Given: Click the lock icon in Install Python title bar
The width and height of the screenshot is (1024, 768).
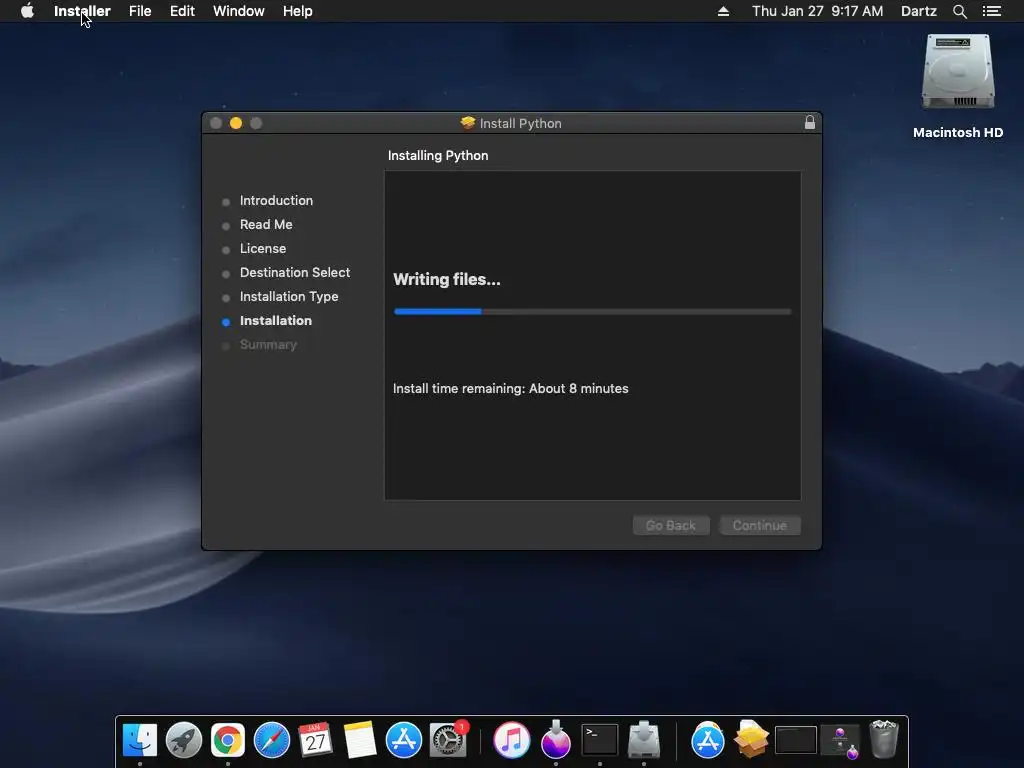Looking at the screenshot, I should pyautogui.click(x=810, y=123).
